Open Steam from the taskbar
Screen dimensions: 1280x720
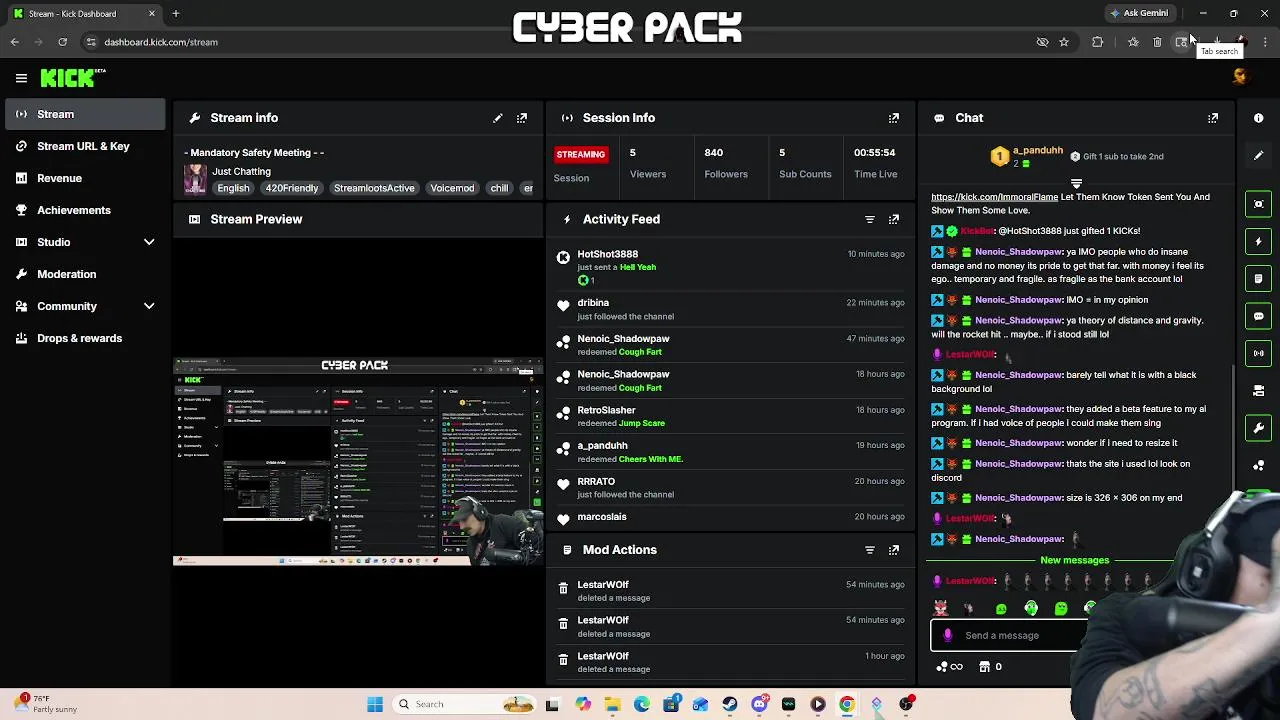[730, 704]
